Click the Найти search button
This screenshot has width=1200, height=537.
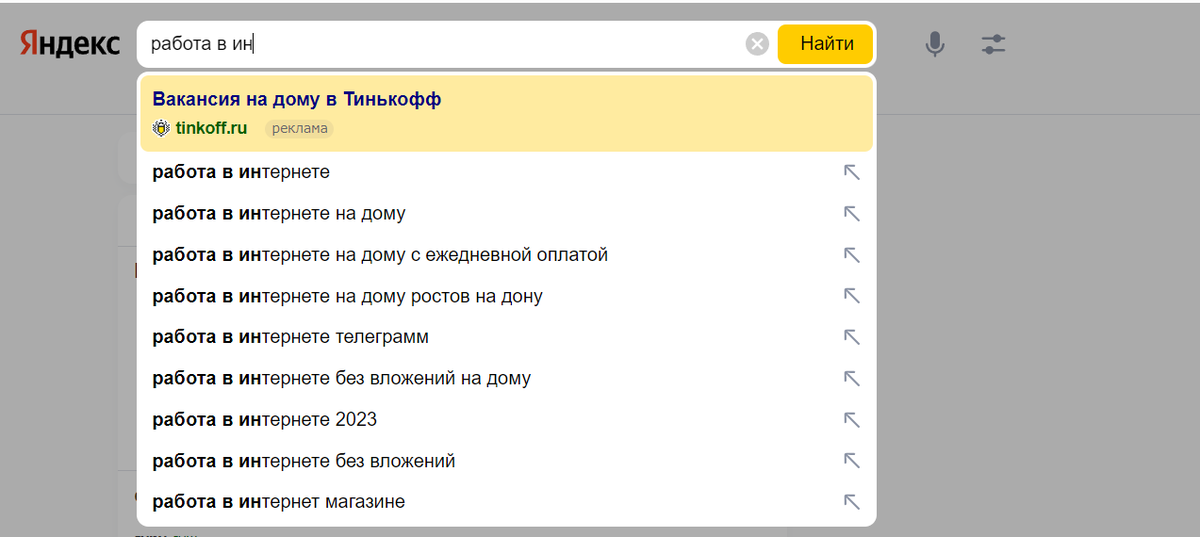[x=826, y=44]
